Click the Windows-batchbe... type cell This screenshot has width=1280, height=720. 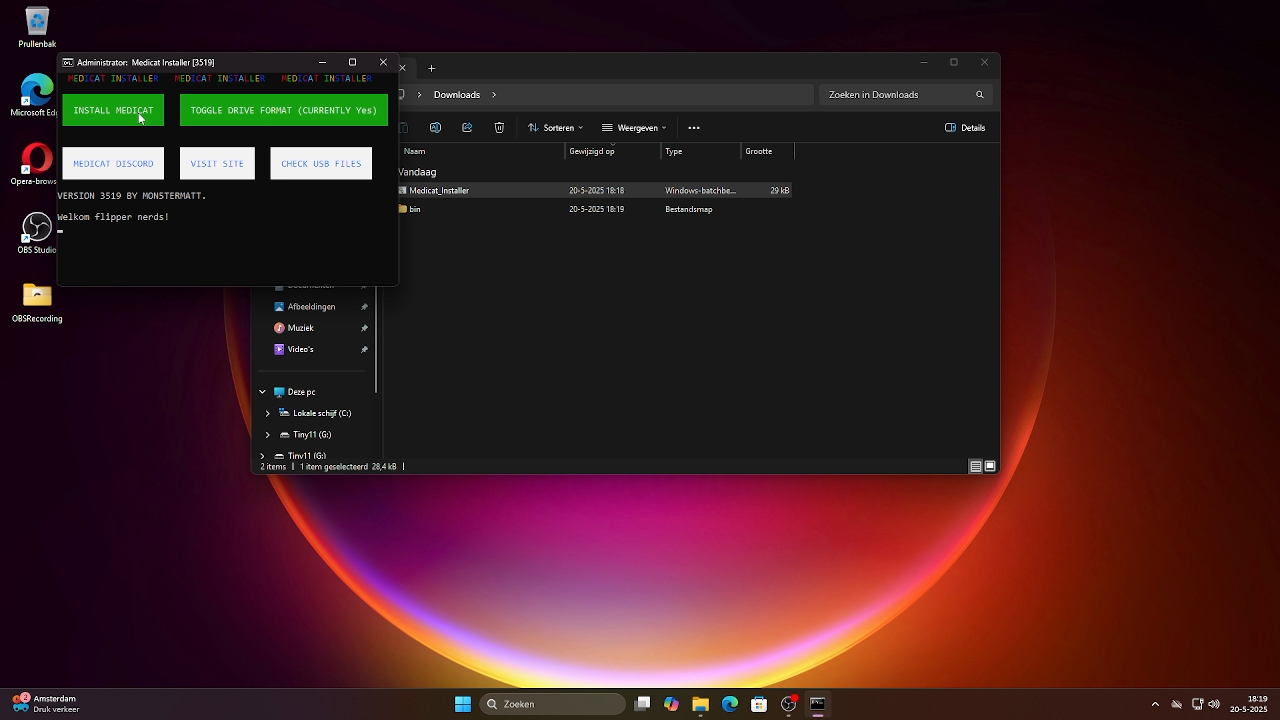pyautogui.click(x=701, y=190)
